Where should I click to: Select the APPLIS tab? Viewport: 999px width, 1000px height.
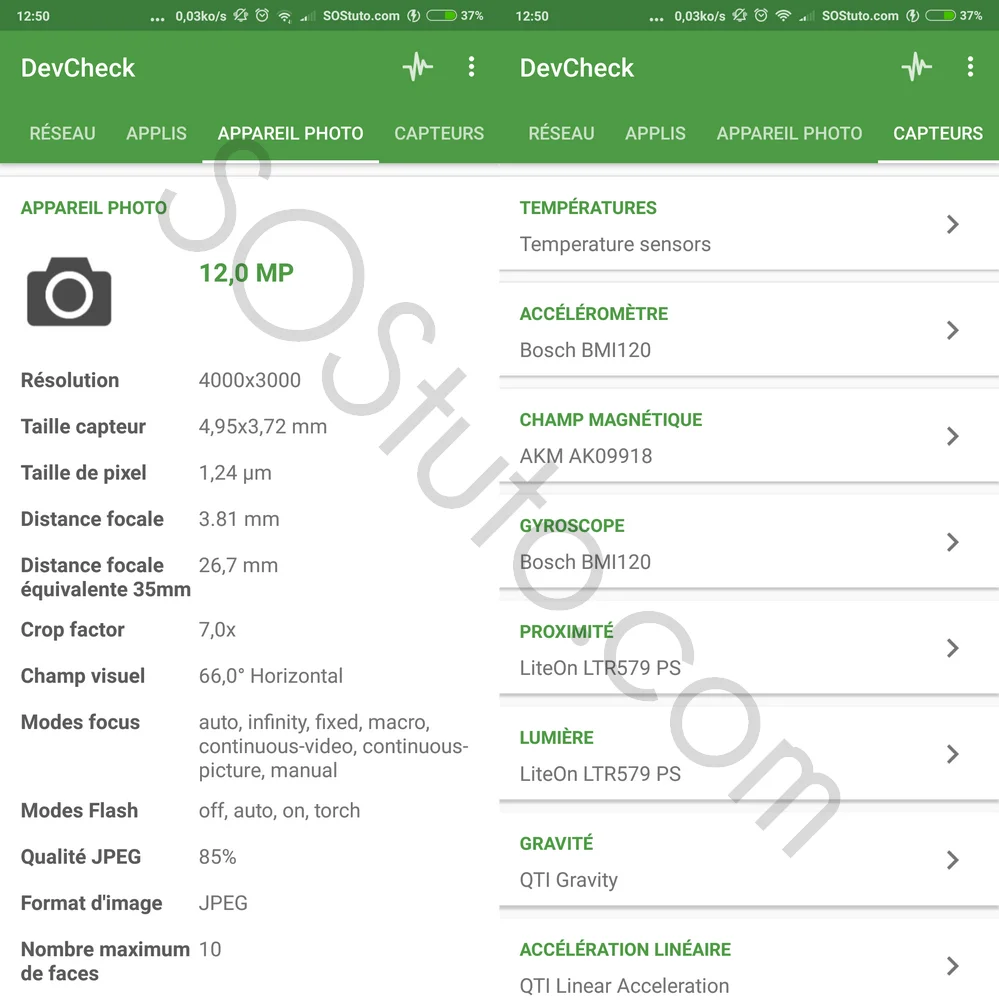[156, 133]
